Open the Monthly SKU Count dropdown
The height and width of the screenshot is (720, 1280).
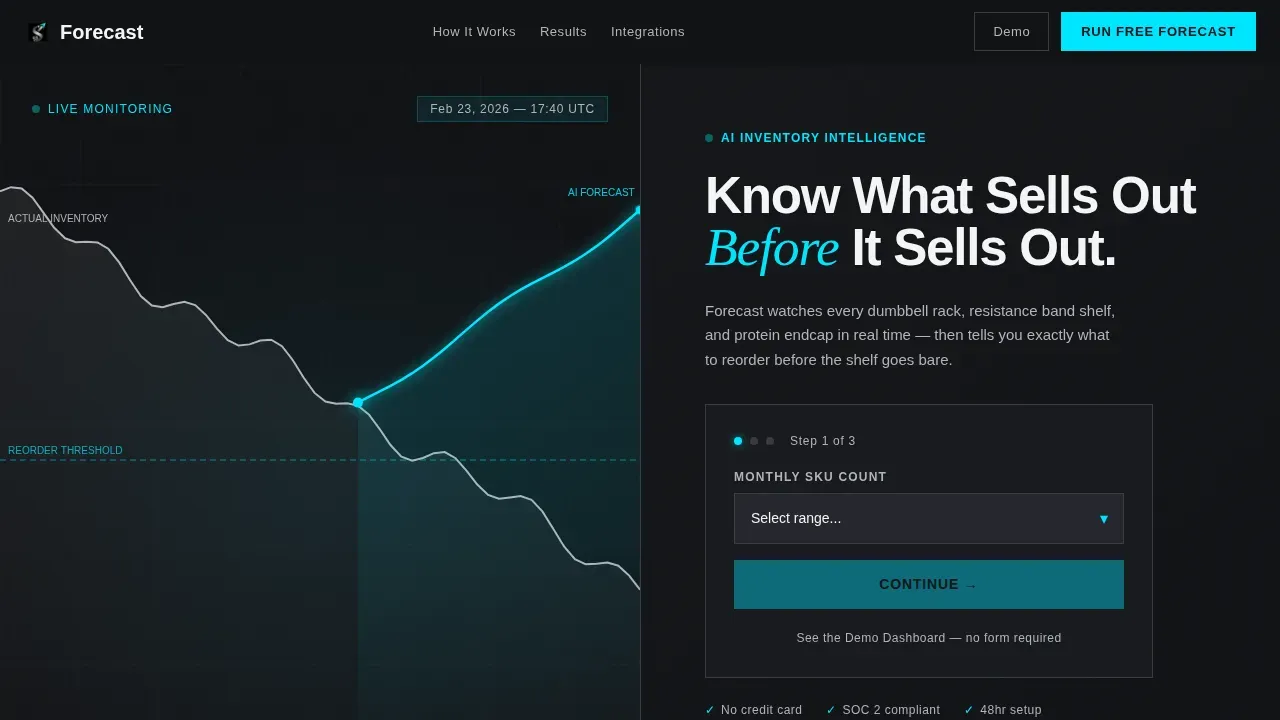pos(929,518)
